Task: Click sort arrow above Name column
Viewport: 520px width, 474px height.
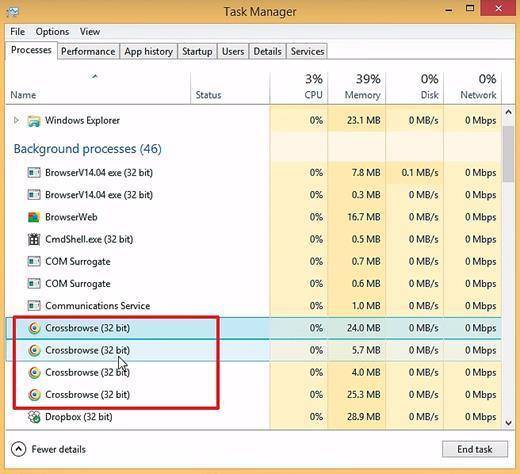Action: [95, 76]
